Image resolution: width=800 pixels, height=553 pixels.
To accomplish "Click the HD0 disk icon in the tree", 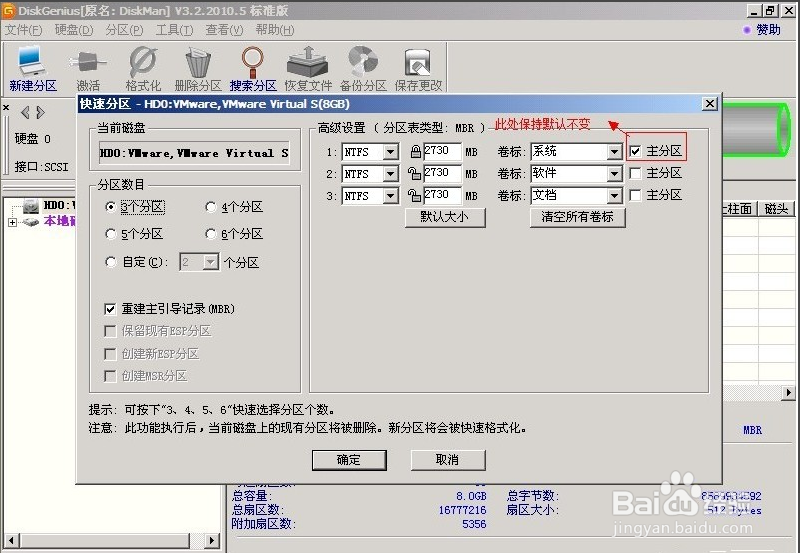I will [31, 206].
